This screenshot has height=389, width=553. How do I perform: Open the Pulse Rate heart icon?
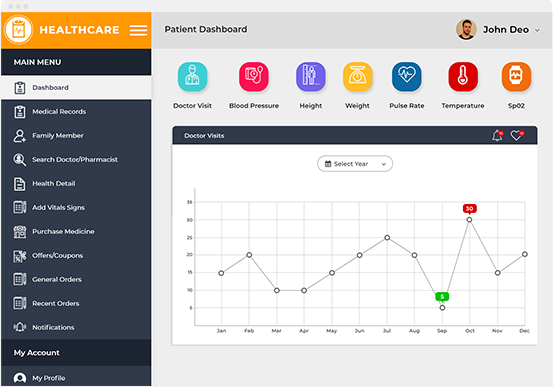[x=406, y=77]
